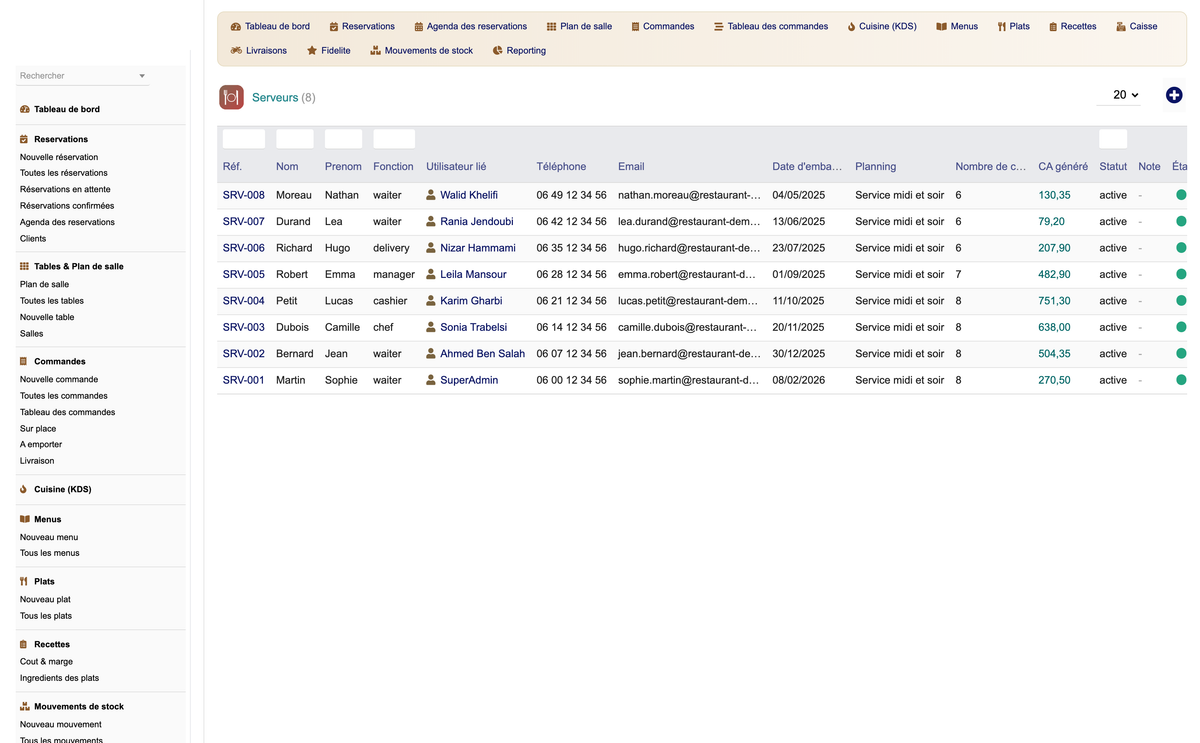Viewport: 1200px width, 743px height.
Task: Open the Mouvements de stock tab in top bar
Action: (x=421, y=50)
